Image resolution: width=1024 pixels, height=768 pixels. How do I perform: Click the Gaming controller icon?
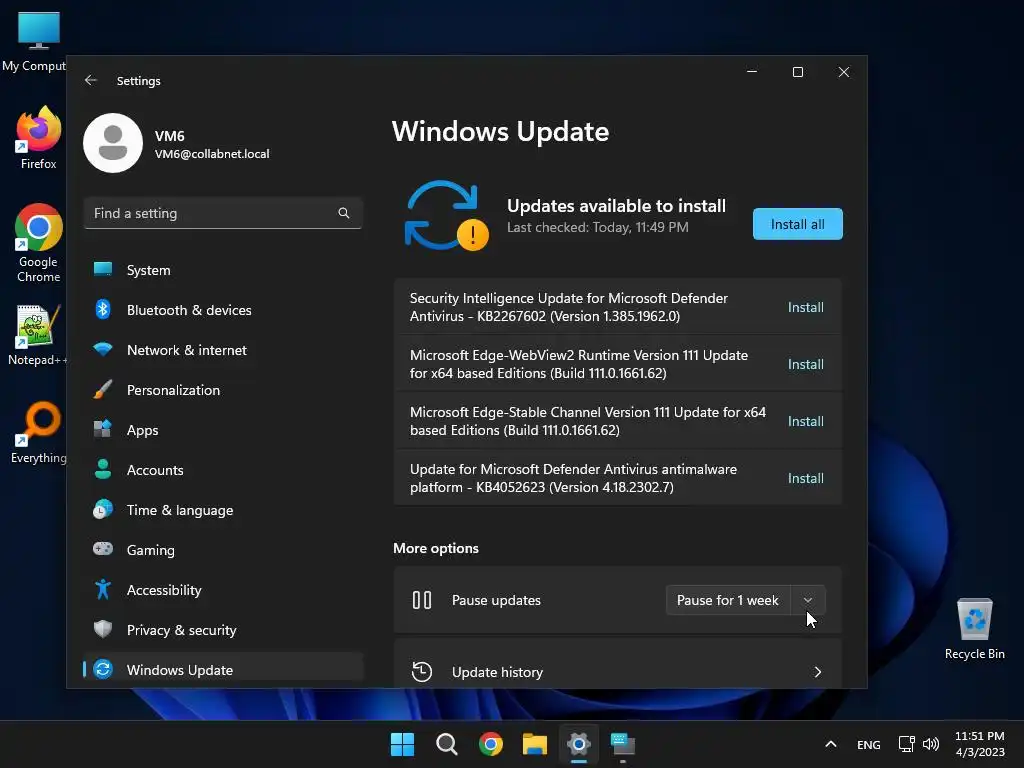[x=103, y=549]
